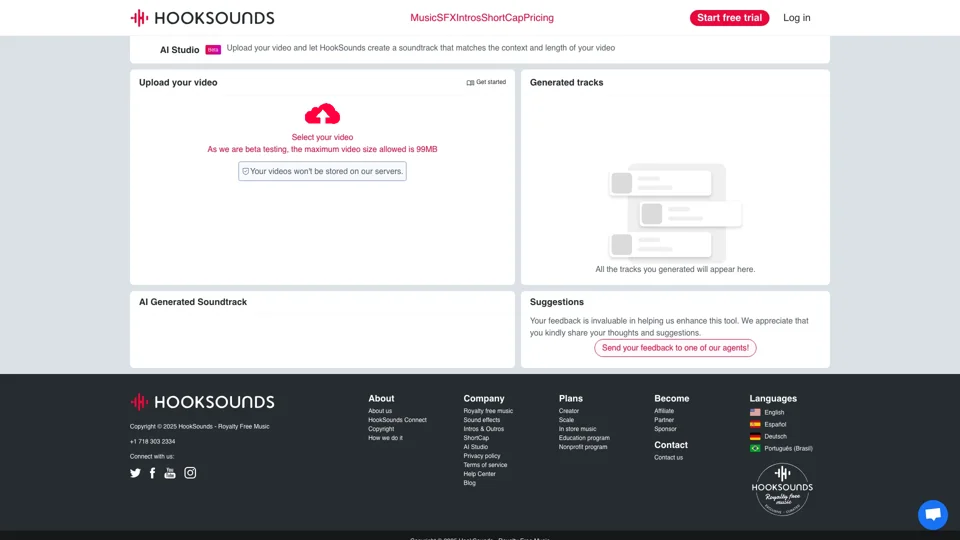Open Sponsor footer link
Viewport: 960px width, 540px height.
point(665,429)
